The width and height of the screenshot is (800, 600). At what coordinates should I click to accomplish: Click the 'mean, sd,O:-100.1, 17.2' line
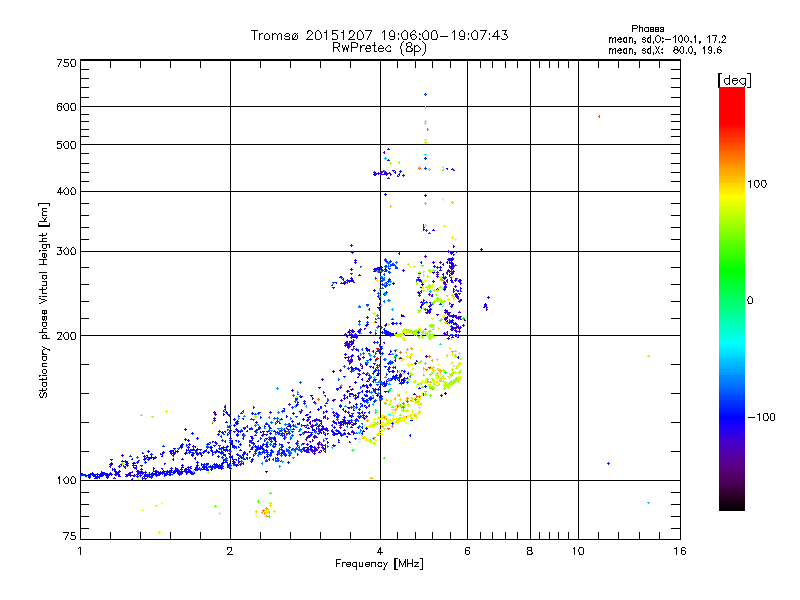coord(667,39)
